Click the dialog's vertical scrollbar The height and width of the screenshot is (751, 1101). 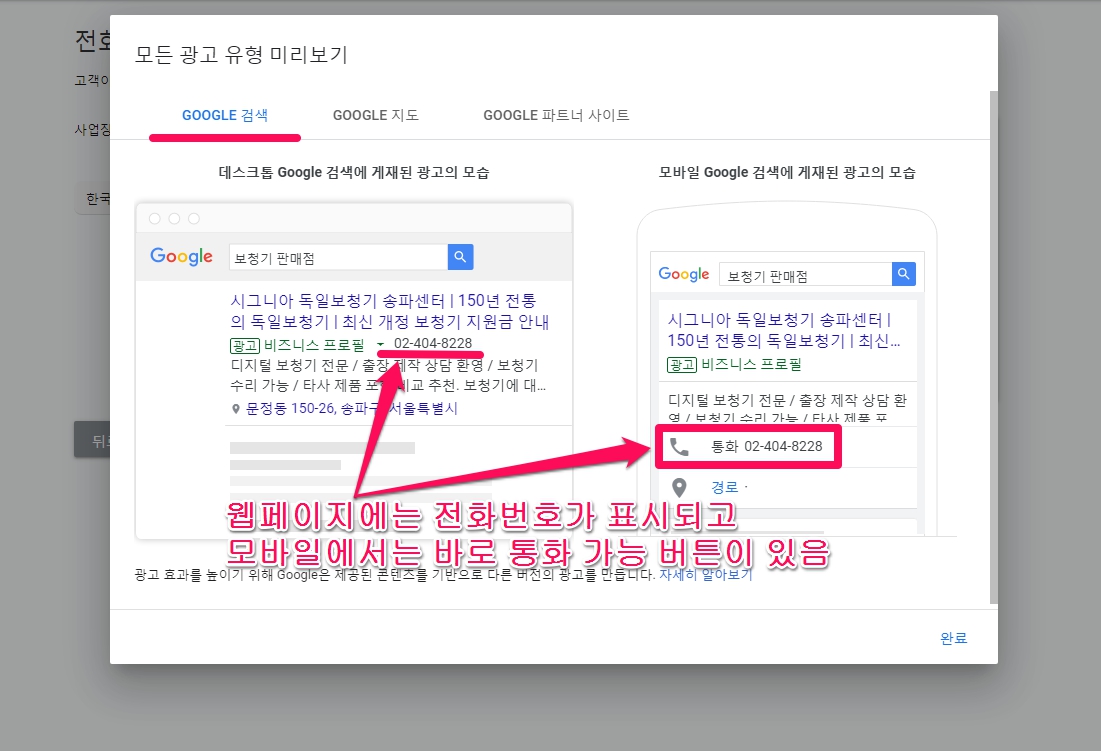point(993,347)
